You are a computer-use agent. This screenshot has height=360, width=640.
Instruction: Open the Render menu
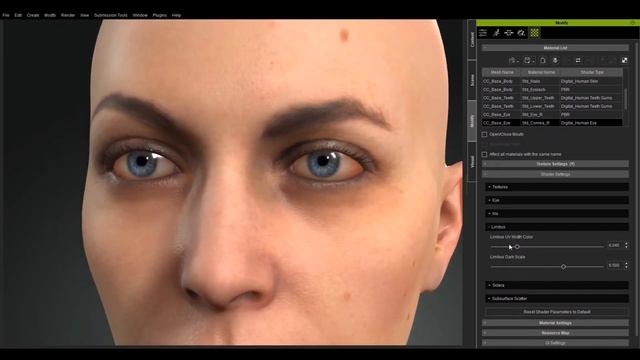point(68,15)
